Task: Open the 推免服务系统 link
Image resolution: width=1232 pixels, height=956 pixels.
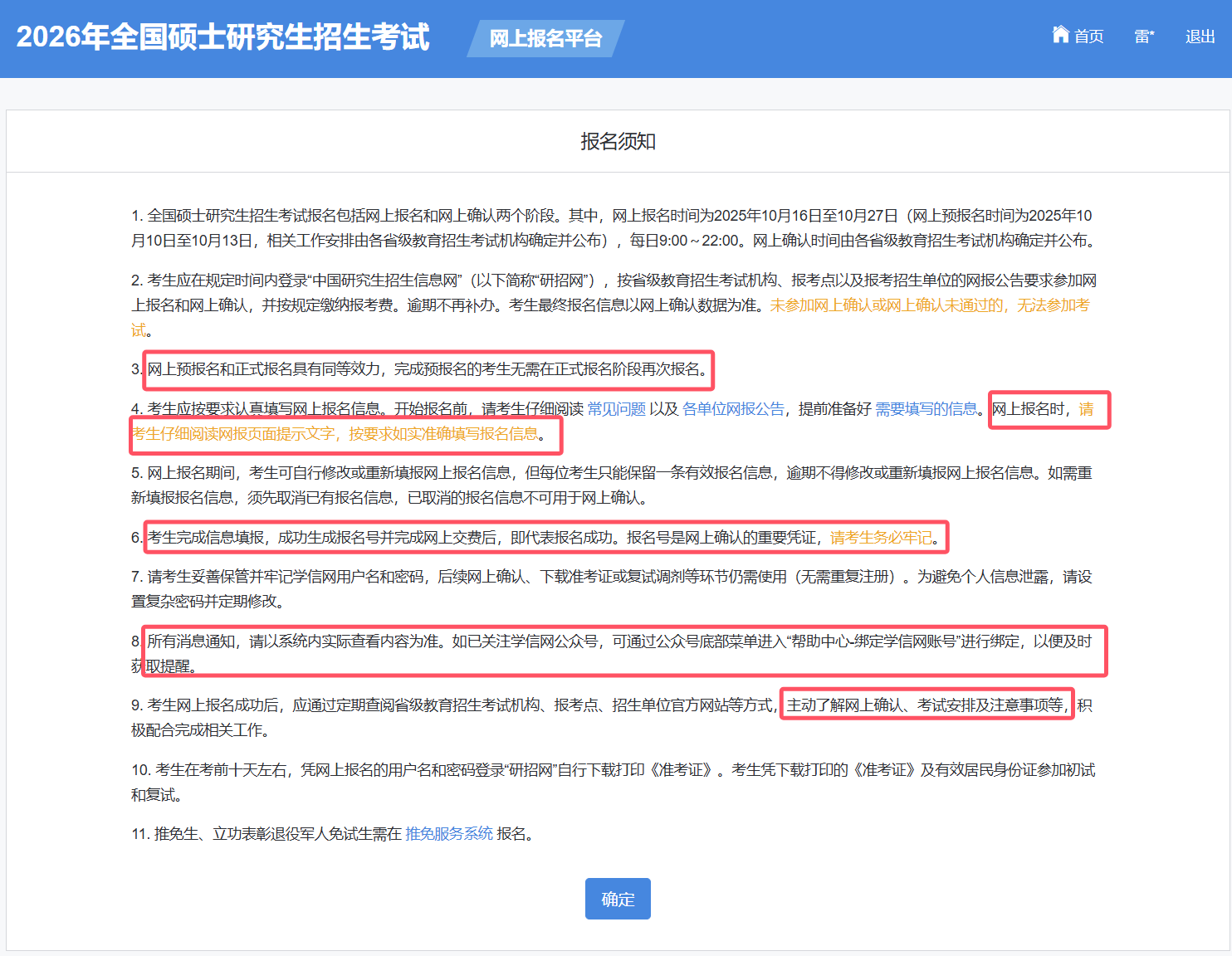Action: (x=449, y=834)
